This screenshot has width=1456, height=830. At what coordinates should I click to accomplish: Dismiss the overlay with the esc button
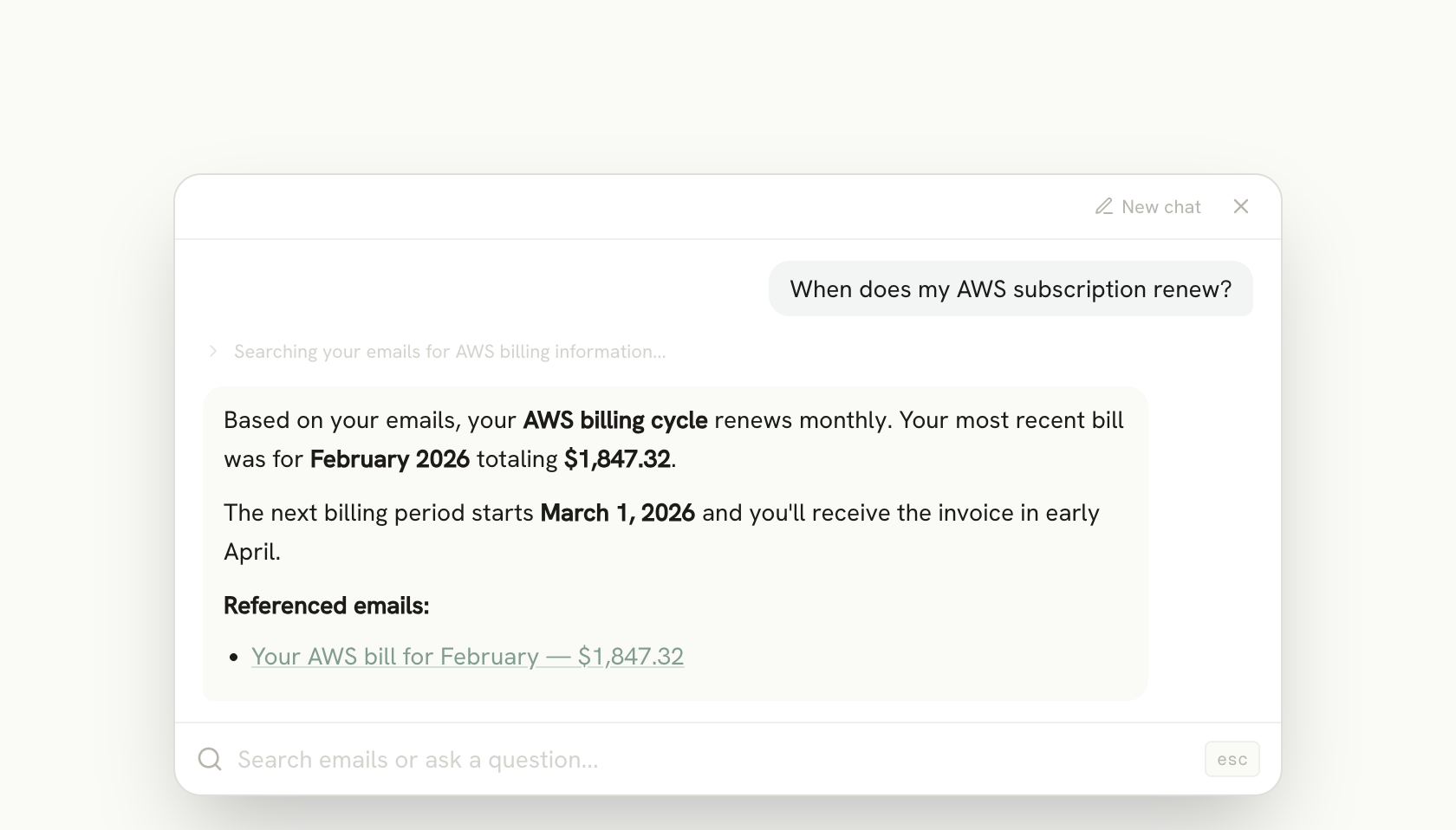1232,758
